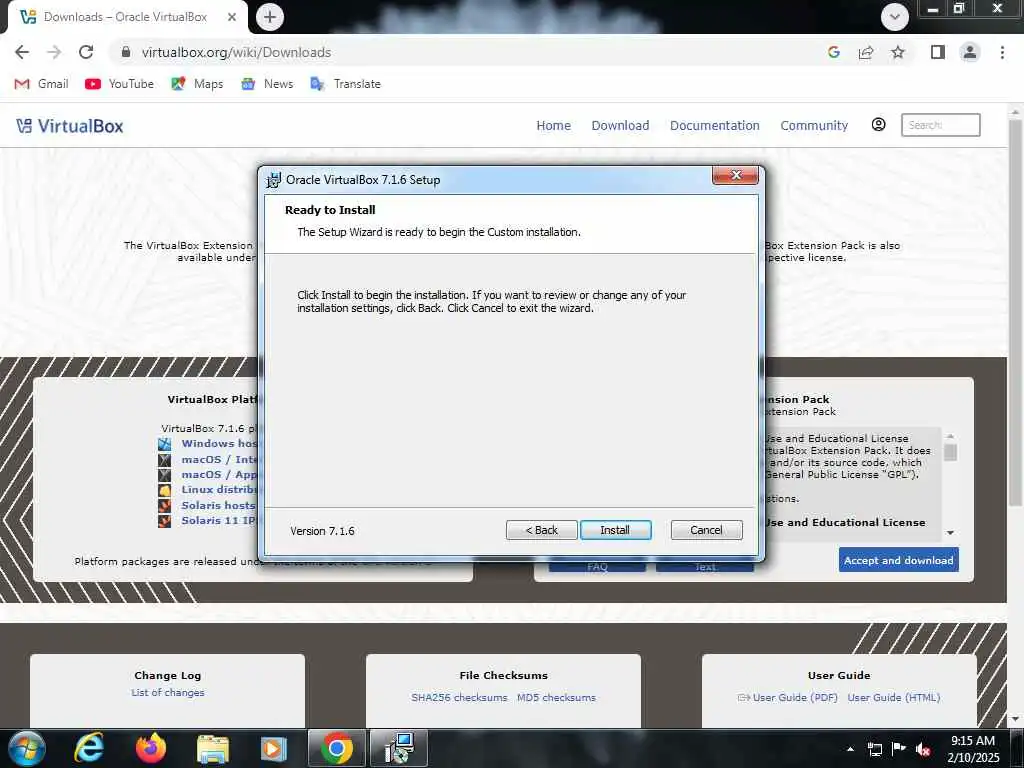Click the site Search field
Image resolution: width=1024 pixels, height=768 pixels.
point(940,125)
